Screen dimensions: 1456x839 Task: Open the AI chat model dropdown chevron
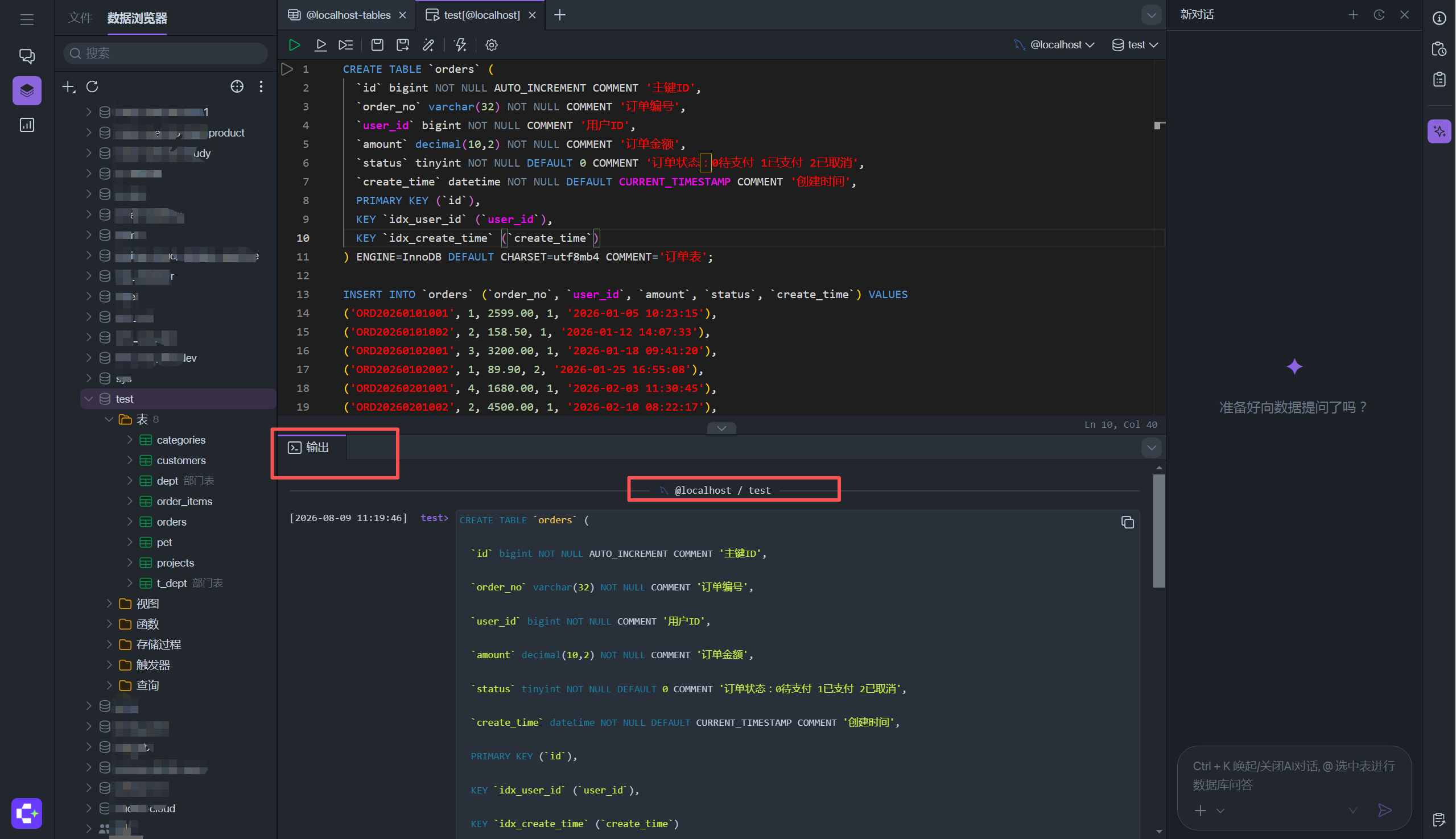(1352, 811)
